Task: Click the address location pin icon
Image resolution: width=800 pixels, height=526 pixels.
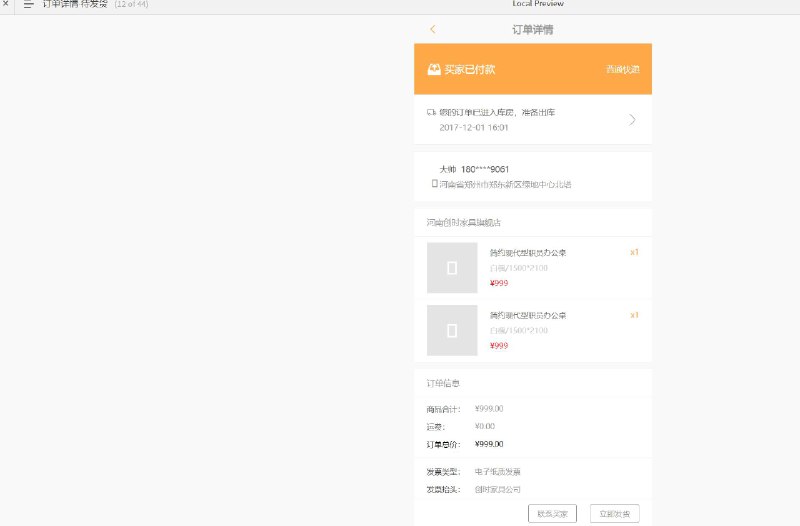Action: [435, 183]
